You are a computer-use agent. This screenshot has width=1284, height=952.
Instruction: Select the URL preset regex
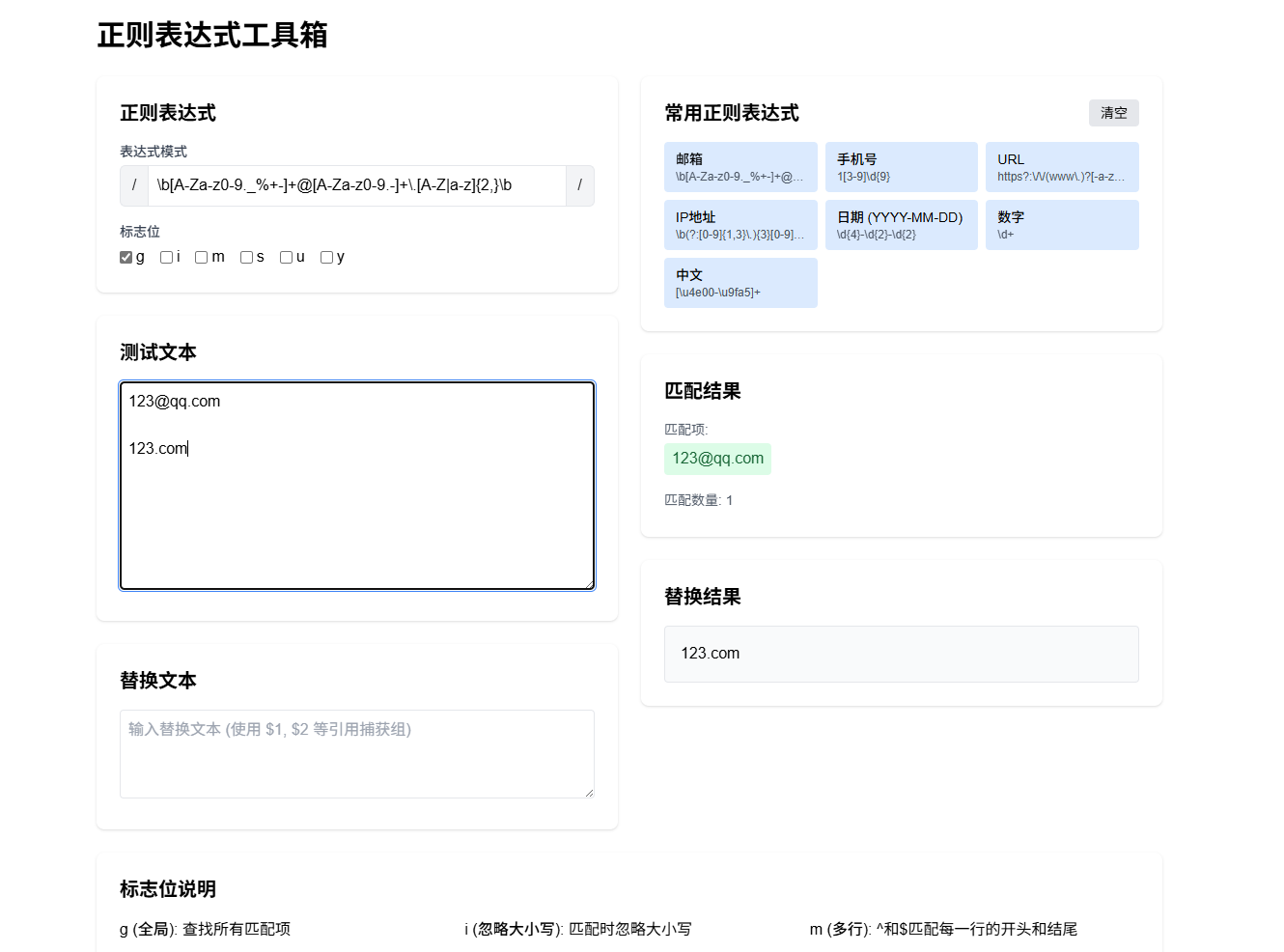click(x=1061, y=166)
